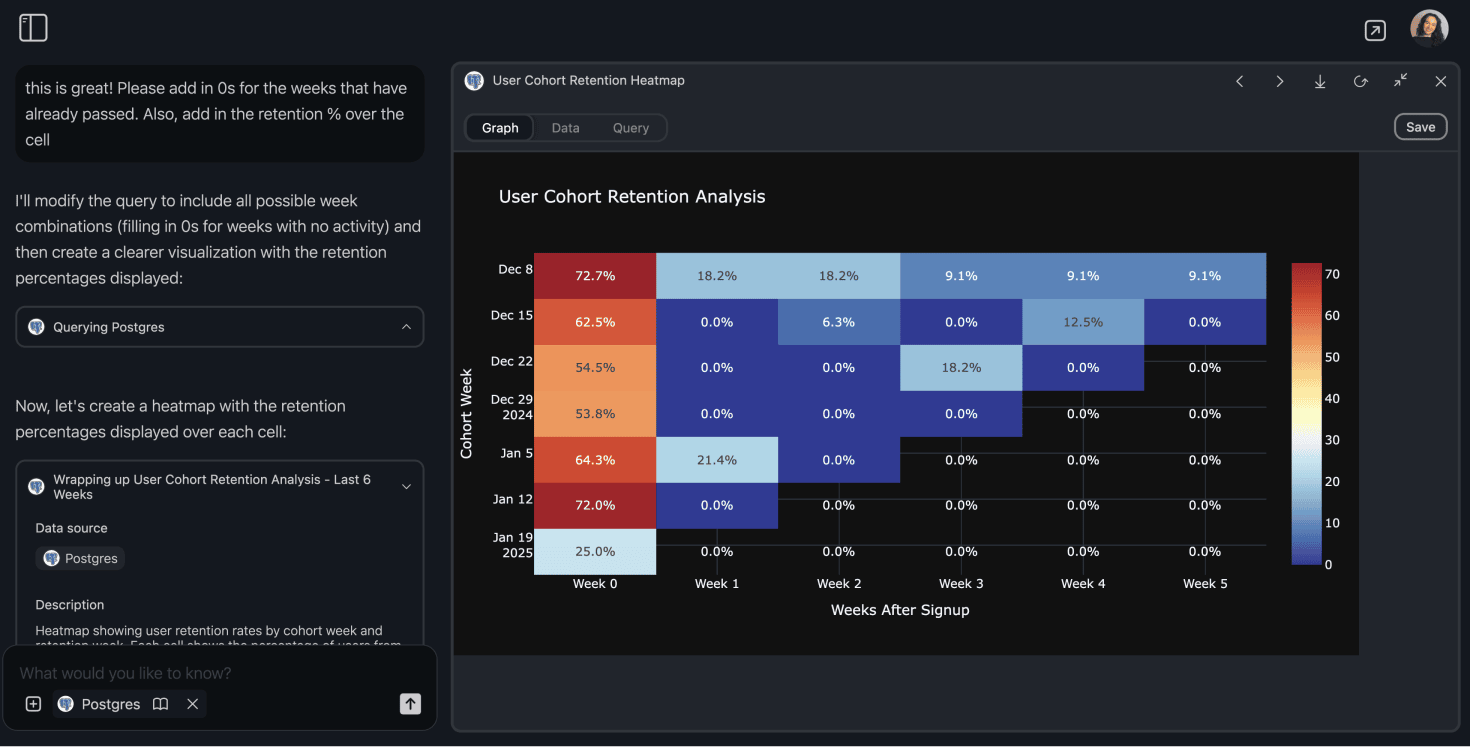Collapse the Querying Postgres step

point(406,326)
